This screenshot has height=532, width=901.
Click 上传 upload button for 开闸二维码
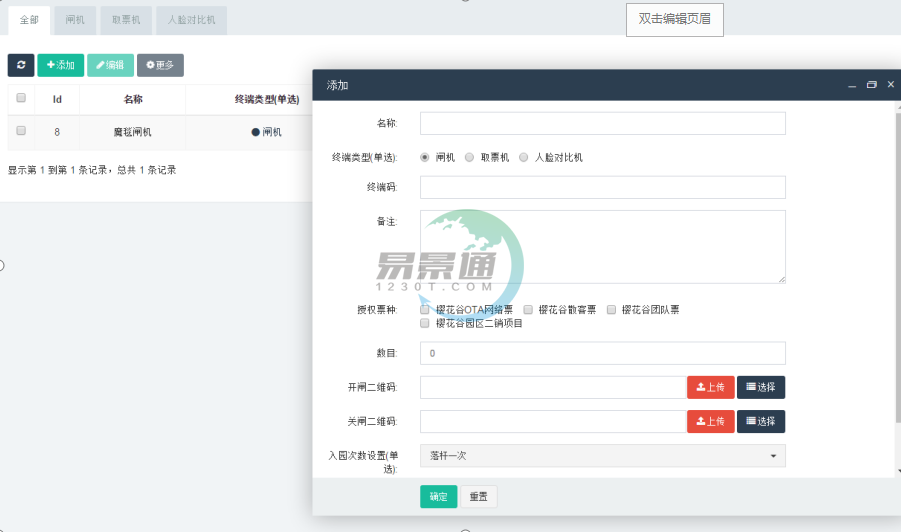pyautogui.click(x=710, y=387)
